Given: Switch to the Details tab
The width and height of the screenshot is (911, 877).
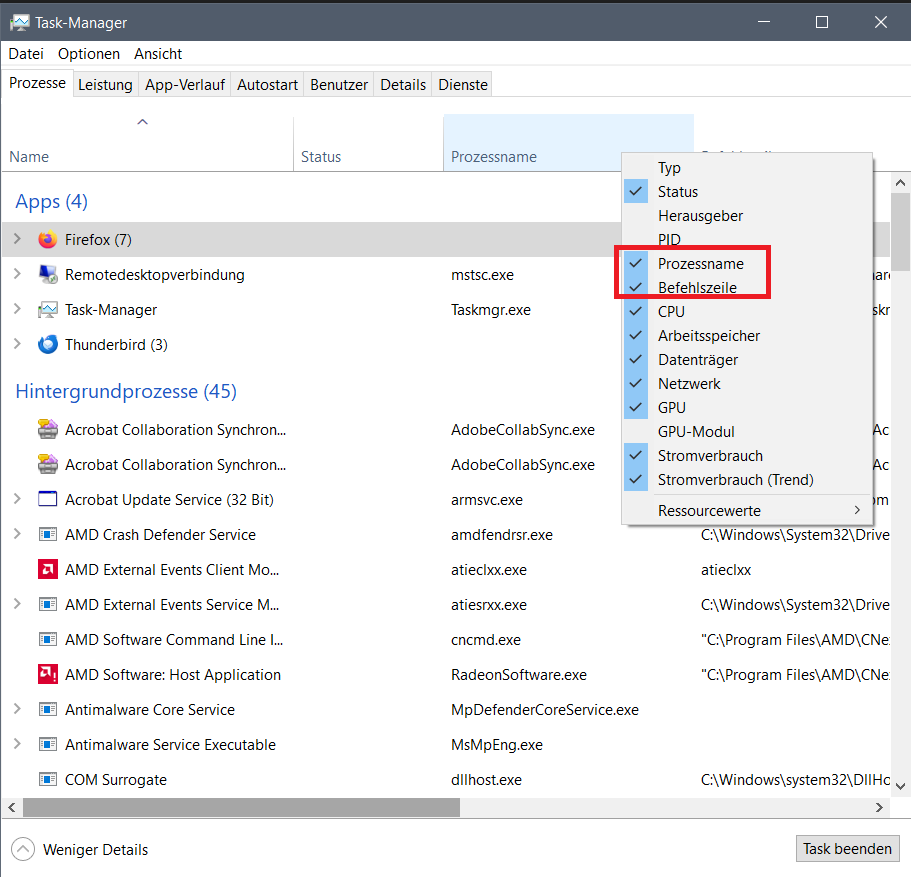Looking at the screenshot, I should tap(403, 84).
